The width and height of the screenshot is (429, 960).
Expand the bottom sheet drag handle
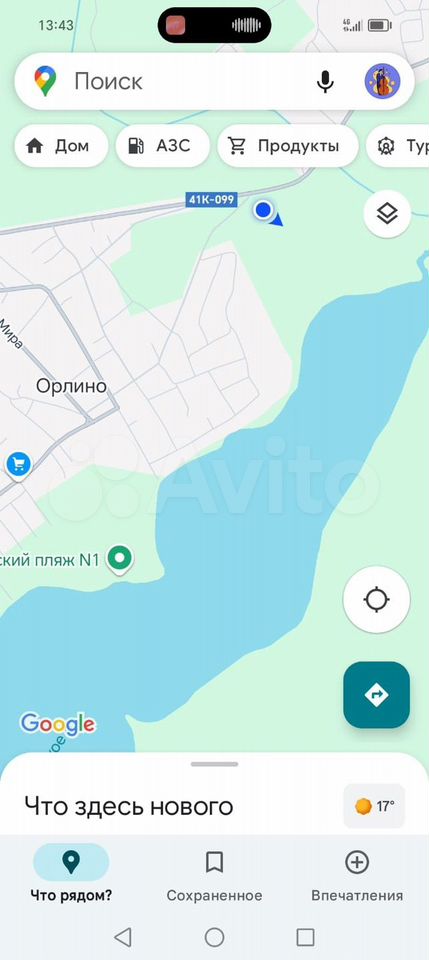click(214, 764)
